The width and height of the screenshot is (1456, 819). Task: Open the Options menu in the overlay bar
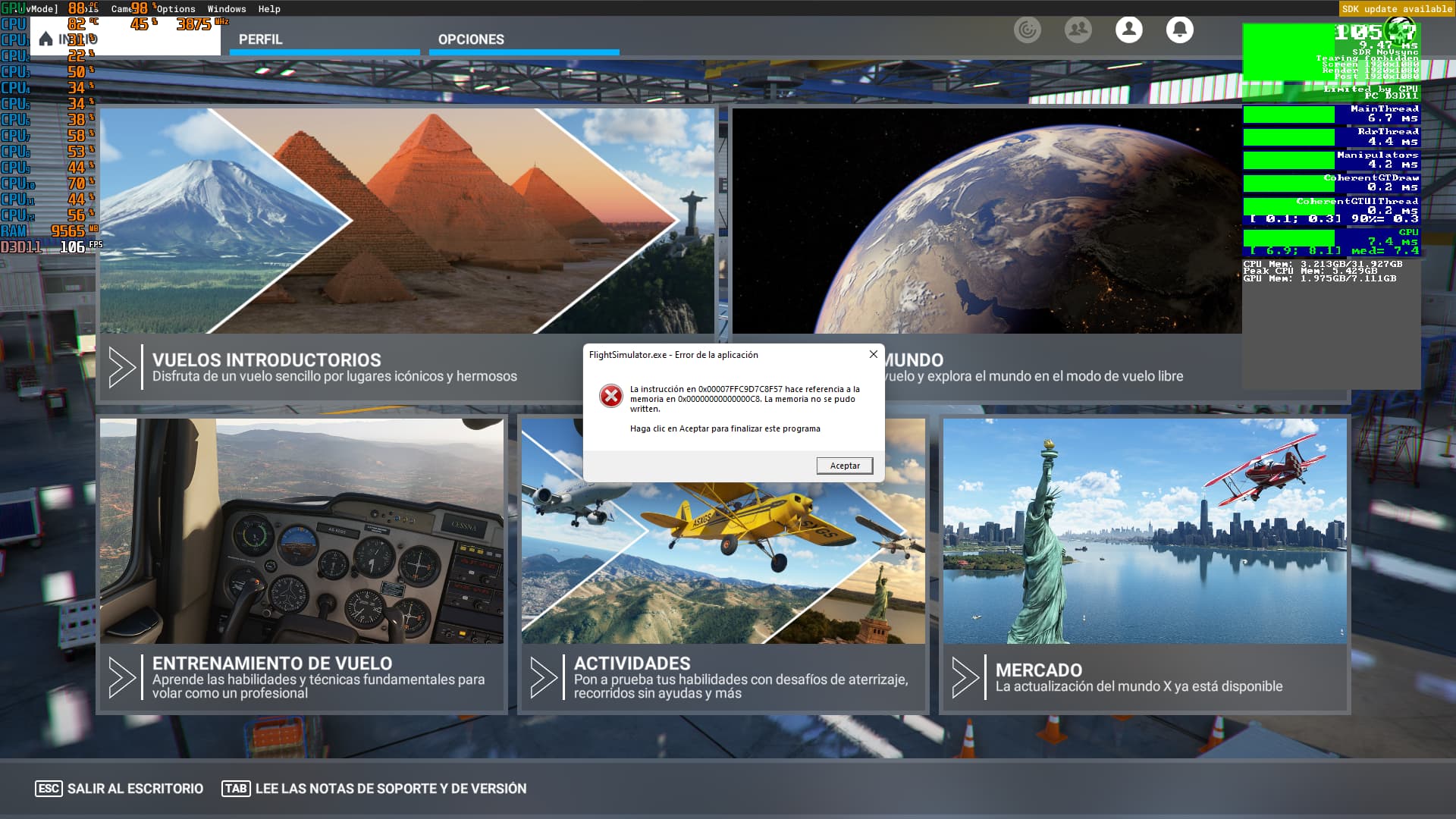point(177,9)
